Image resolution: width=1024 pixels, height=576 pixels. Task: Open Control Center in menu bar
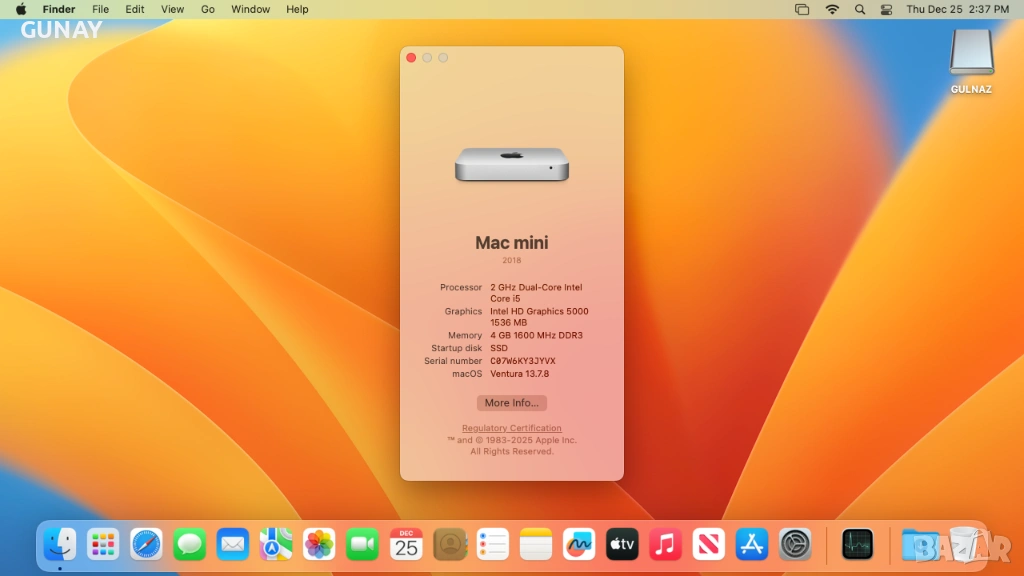(x=886, y=9)
